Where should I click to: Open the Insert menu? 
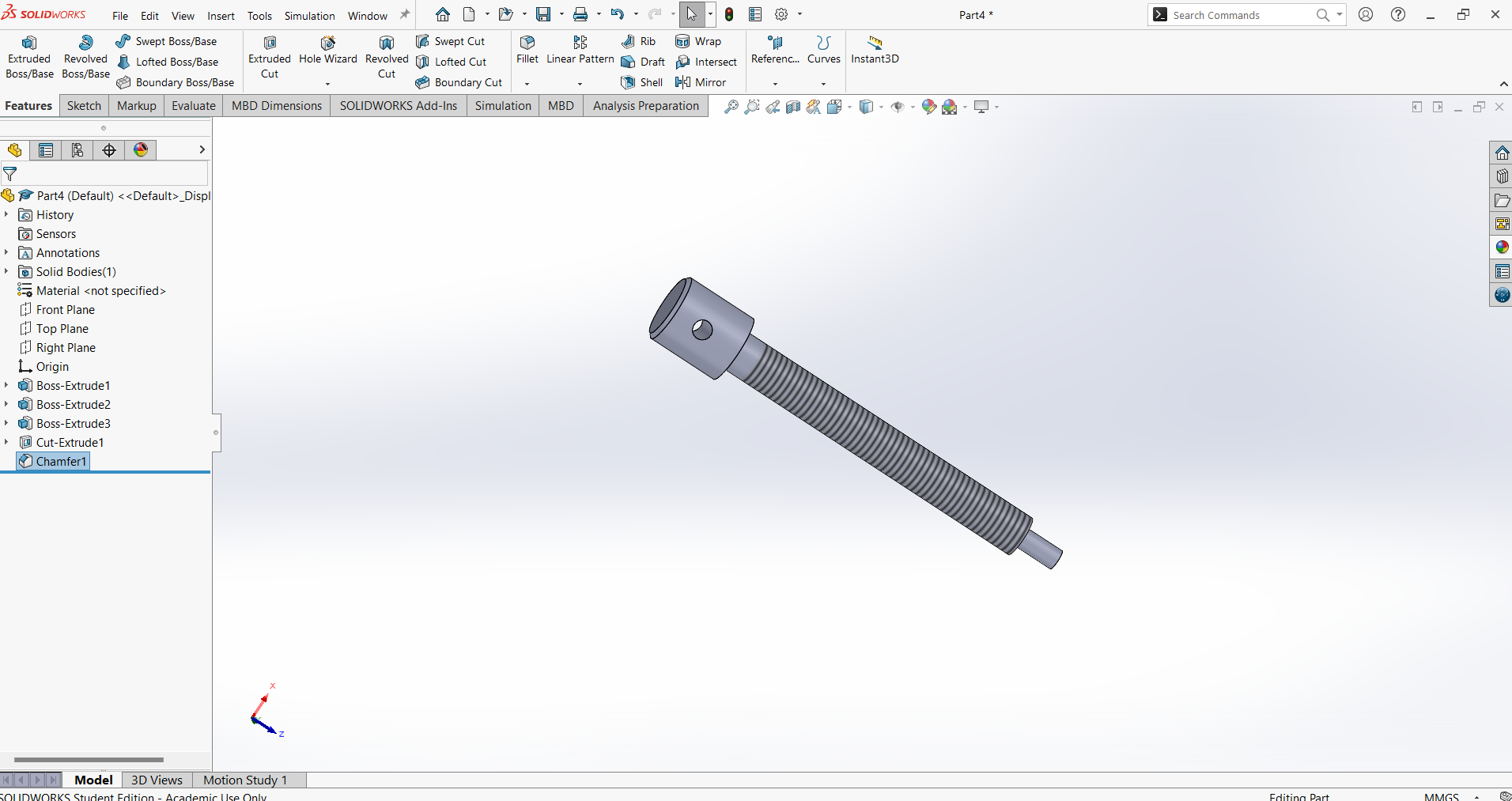click(221, 16)
